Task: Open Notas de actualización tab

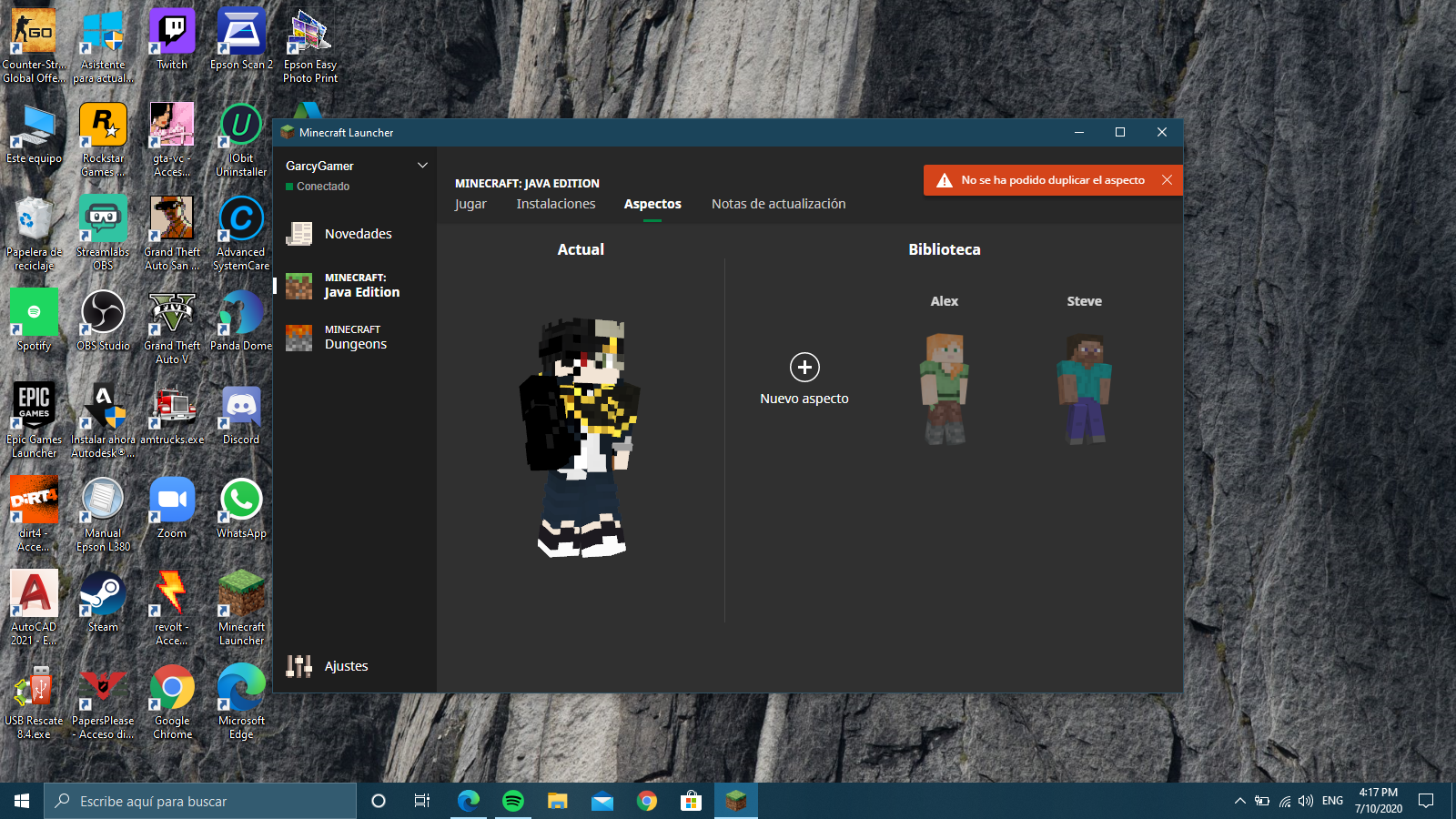Action: 778,204
